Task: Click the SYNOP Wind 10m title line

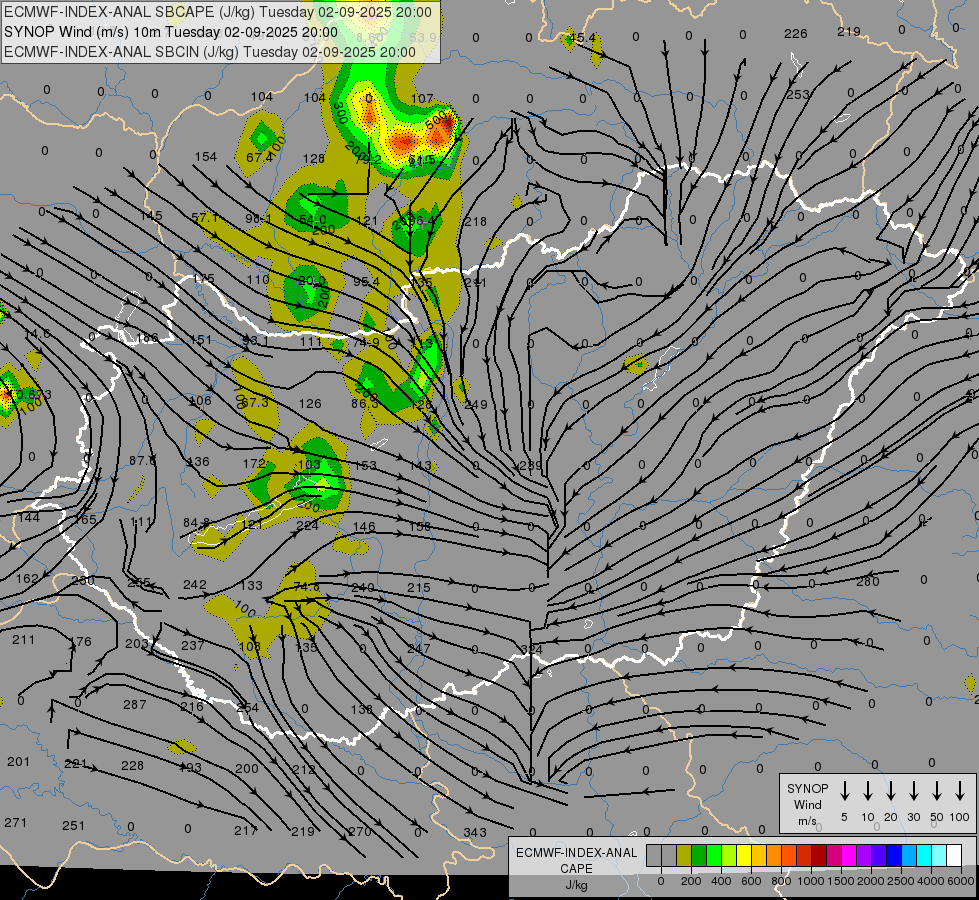Action: (x=170, y=32)
